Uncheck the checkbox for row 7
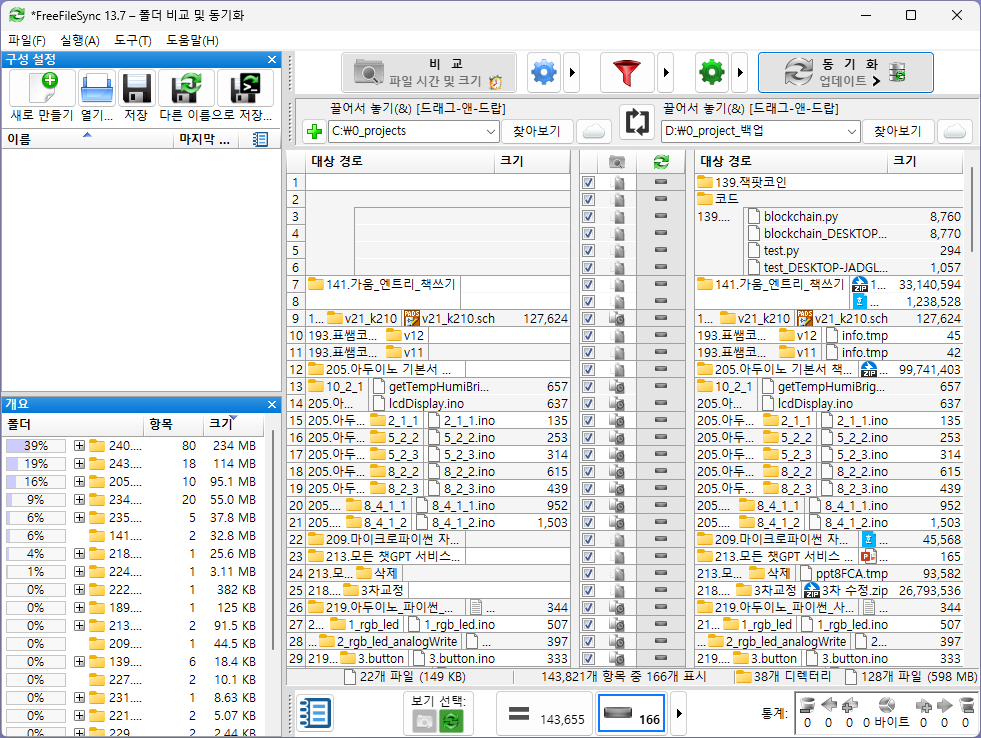 pyautogui.click(x=588, y=285)
